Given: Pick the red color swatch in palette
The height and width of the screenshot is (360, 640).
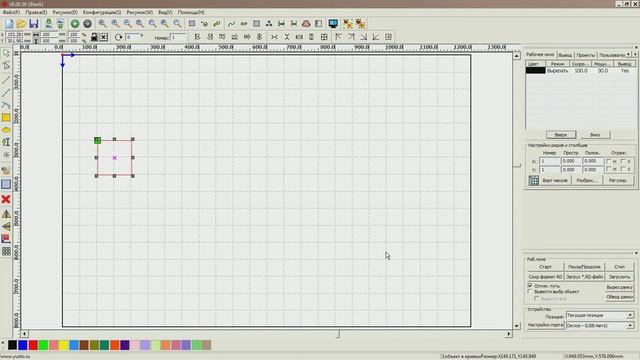Looking at the screenshot, I should pos(33,345).
